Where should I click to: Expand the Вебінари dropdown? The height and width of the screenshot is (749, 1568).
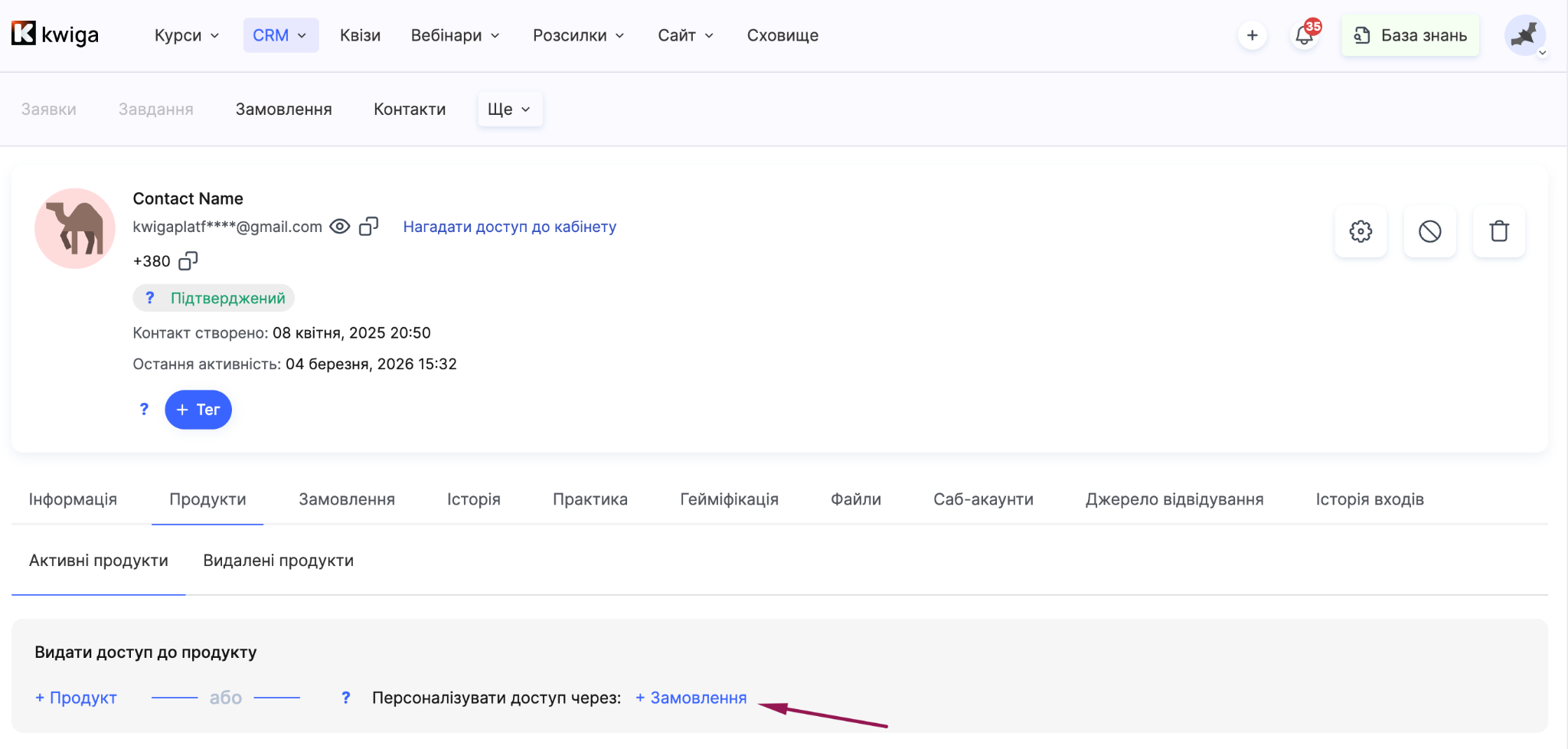(x=456, y=35)
